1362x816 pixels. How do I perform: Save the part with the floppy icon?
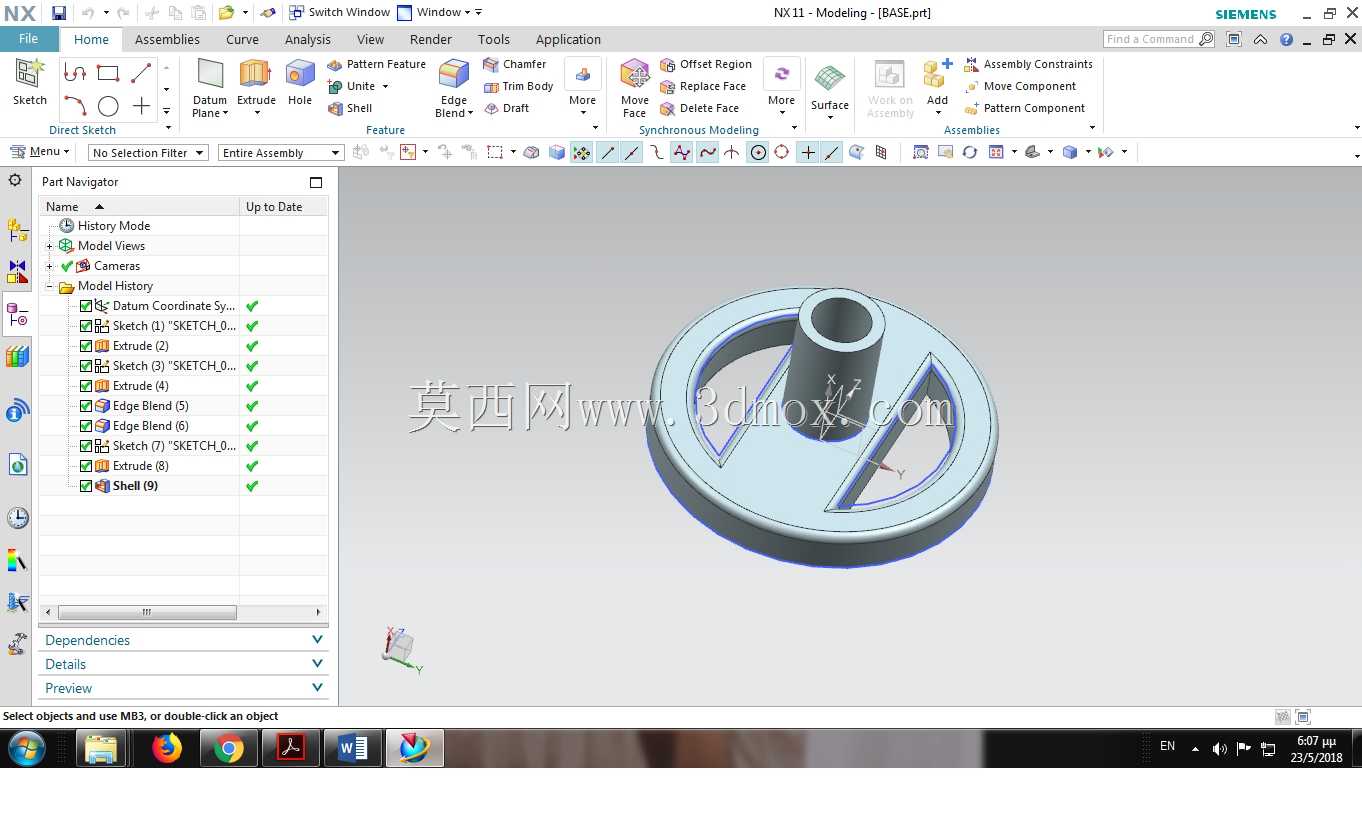click(59, 13)
